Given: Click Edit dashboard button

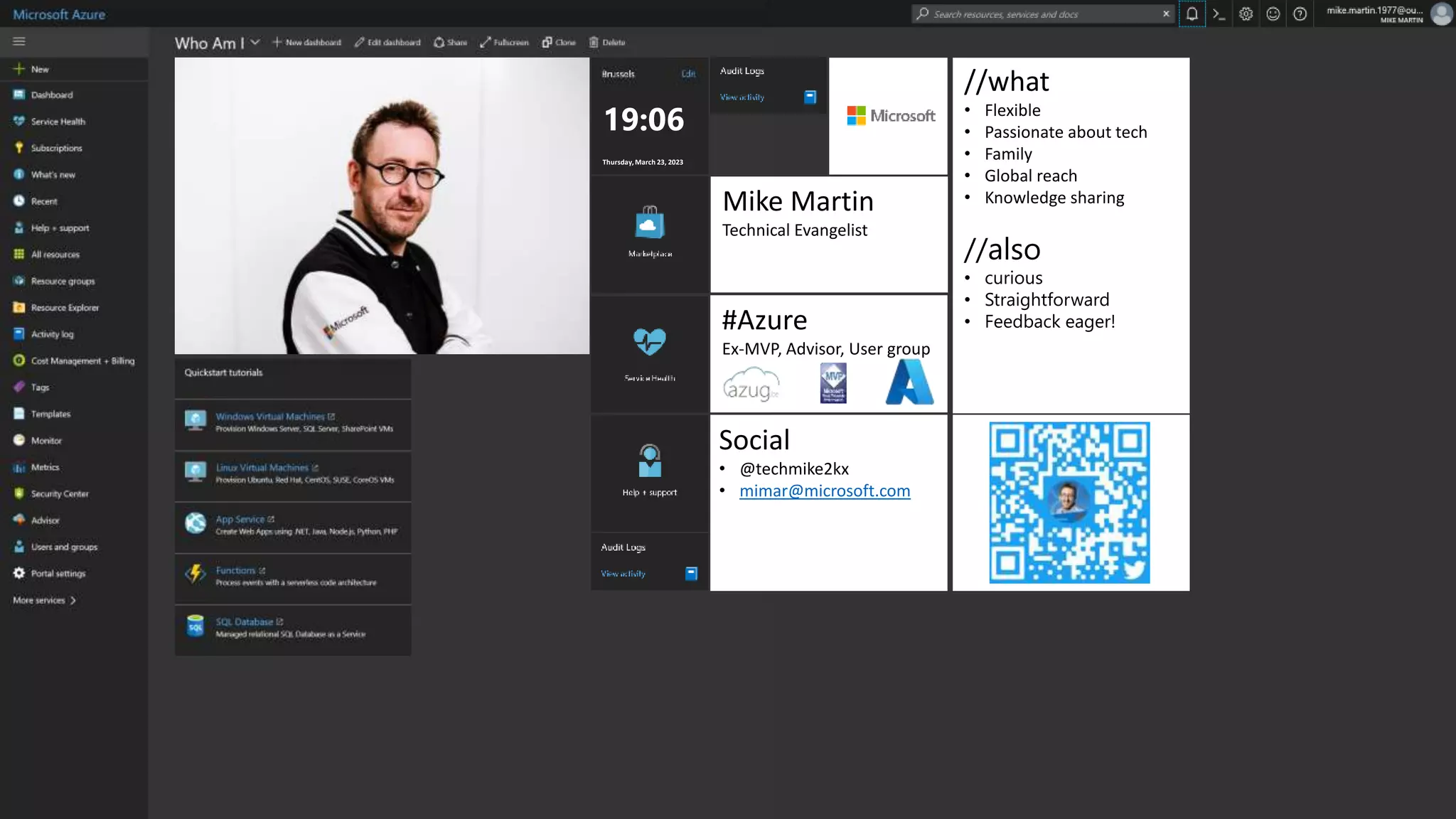Looking at the screenshot, I should click(388, 43).
